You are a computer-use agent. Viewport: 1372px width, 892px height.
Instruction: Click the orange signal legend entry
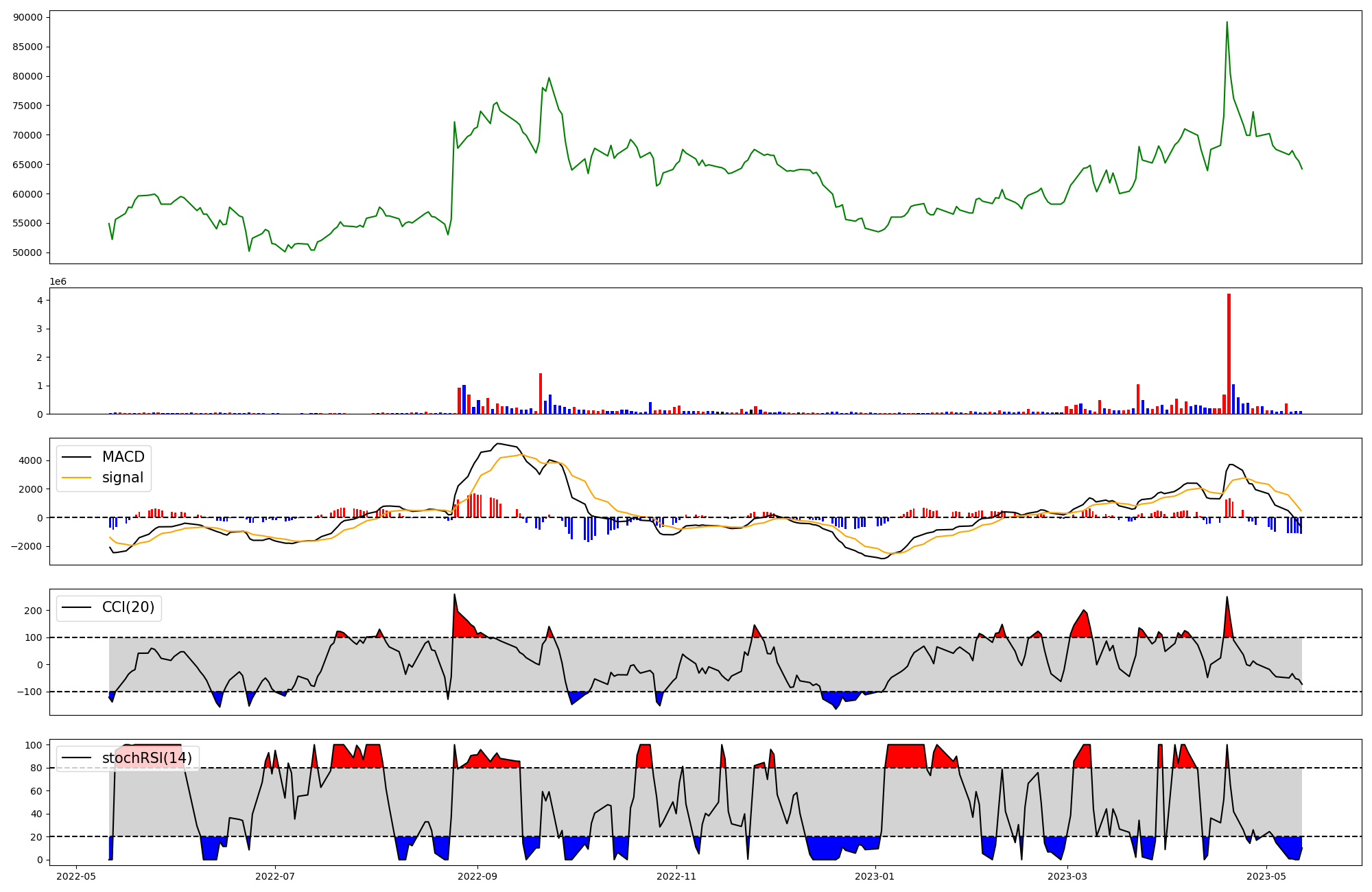123,478
